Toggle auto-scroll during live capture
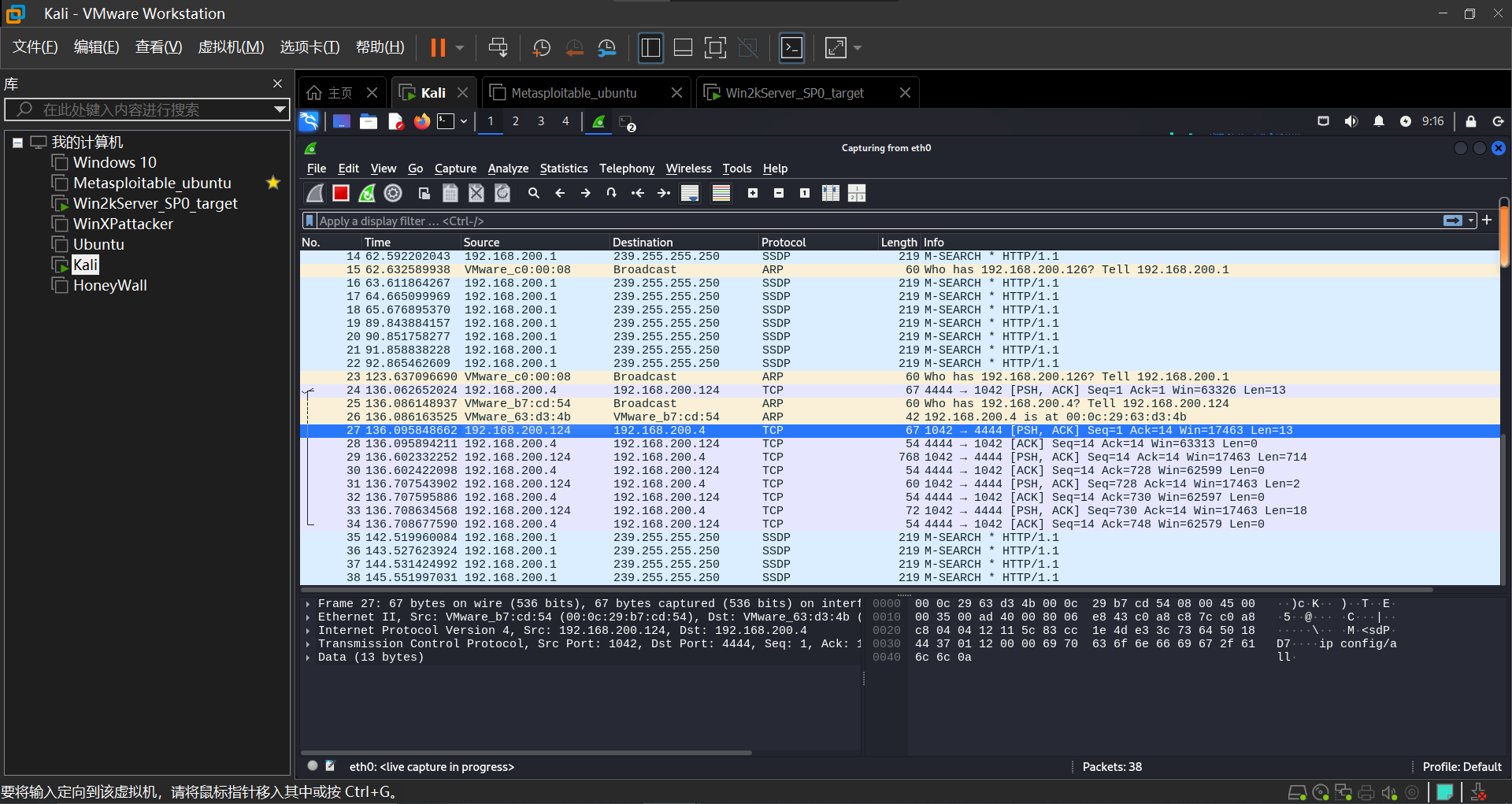This screenshot has height=804, width=1512. point(690,194)
